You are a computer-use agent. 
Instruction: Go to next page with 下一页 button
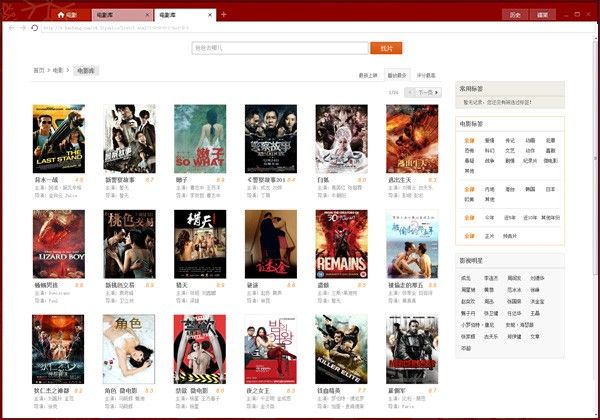pos(428,92)
